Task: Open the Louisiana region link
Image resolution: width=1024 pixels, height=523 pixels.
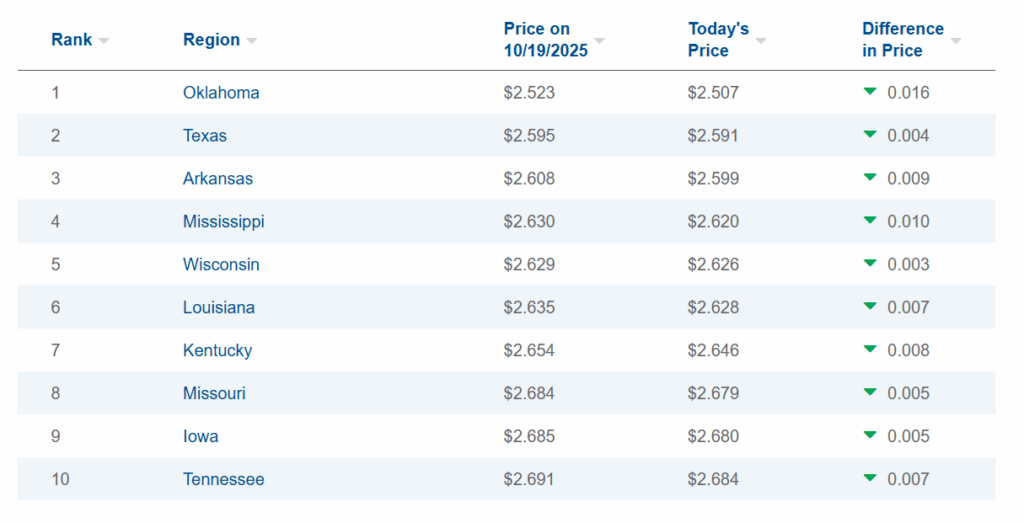Action: pos(219,308)
